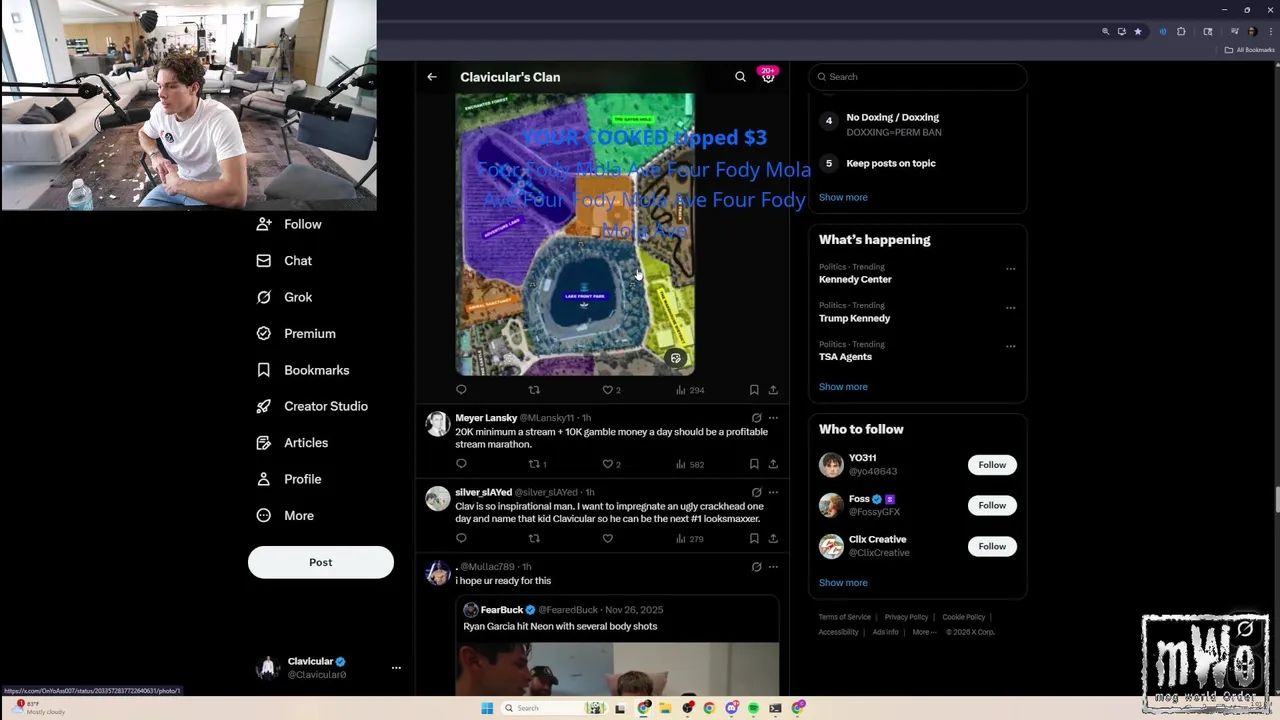
Task: Reply to the map image post
Action: 461,390
